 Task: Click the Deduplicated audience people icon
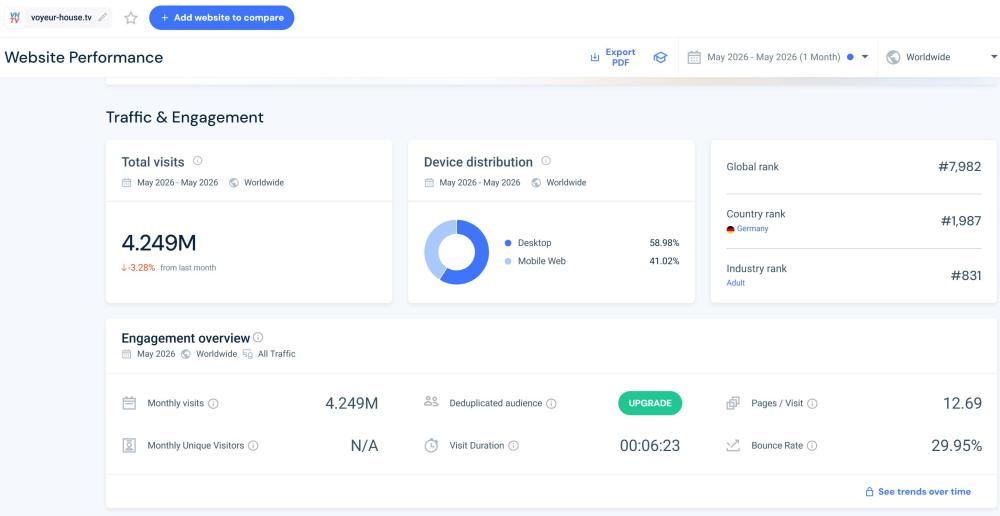[431, 401]
